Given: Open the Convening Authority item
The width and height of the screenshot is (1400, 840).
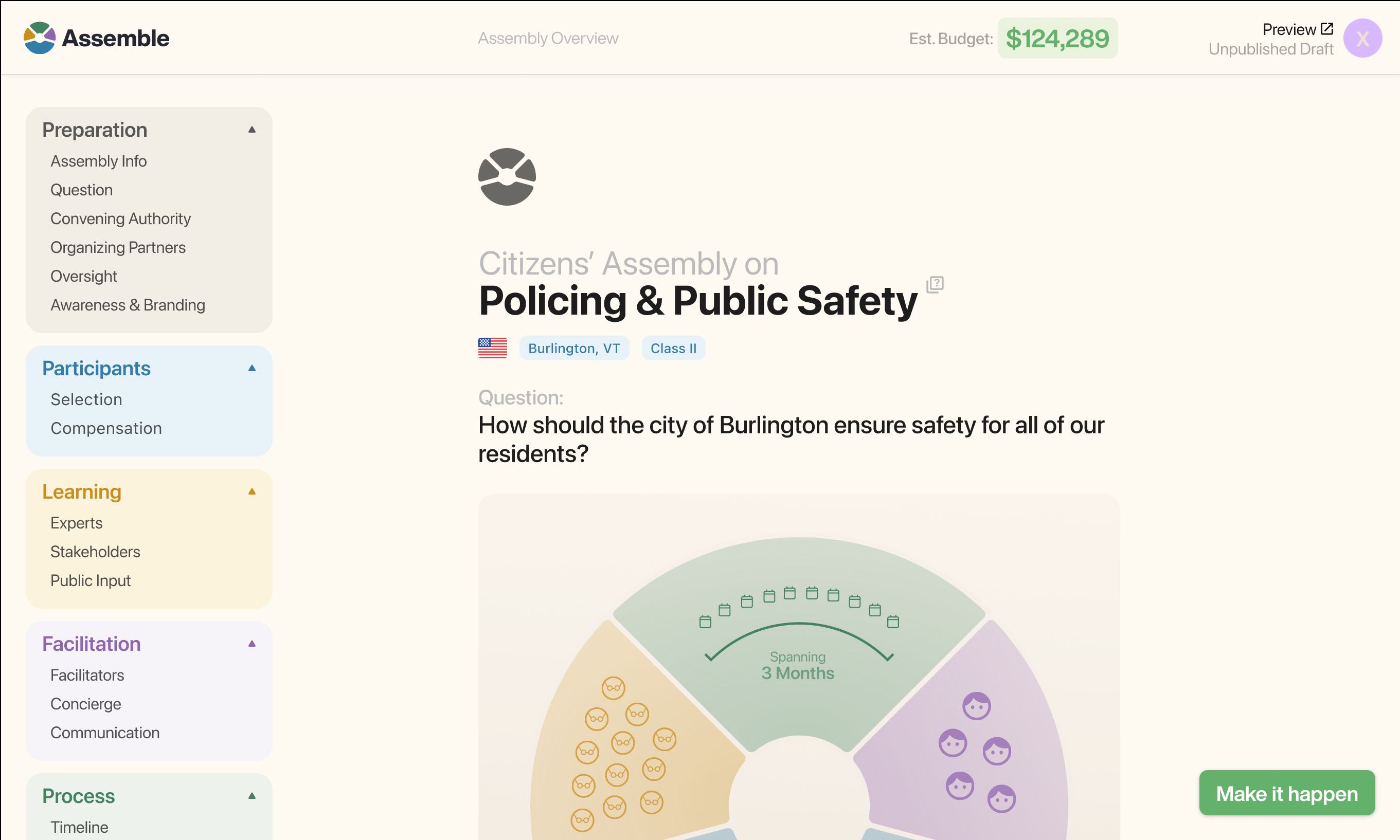Looking at the screenshot, I should tap(121, 218).
